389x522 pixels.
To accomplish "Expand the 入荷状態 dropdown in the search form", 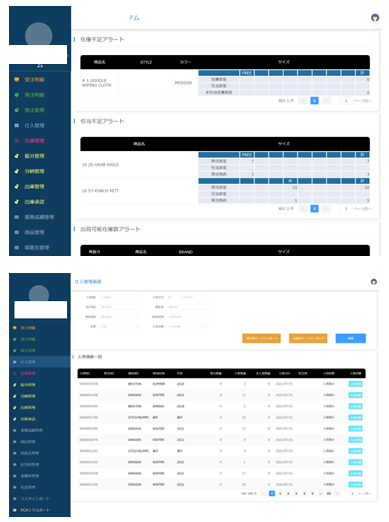I will (x=188, y=327).
